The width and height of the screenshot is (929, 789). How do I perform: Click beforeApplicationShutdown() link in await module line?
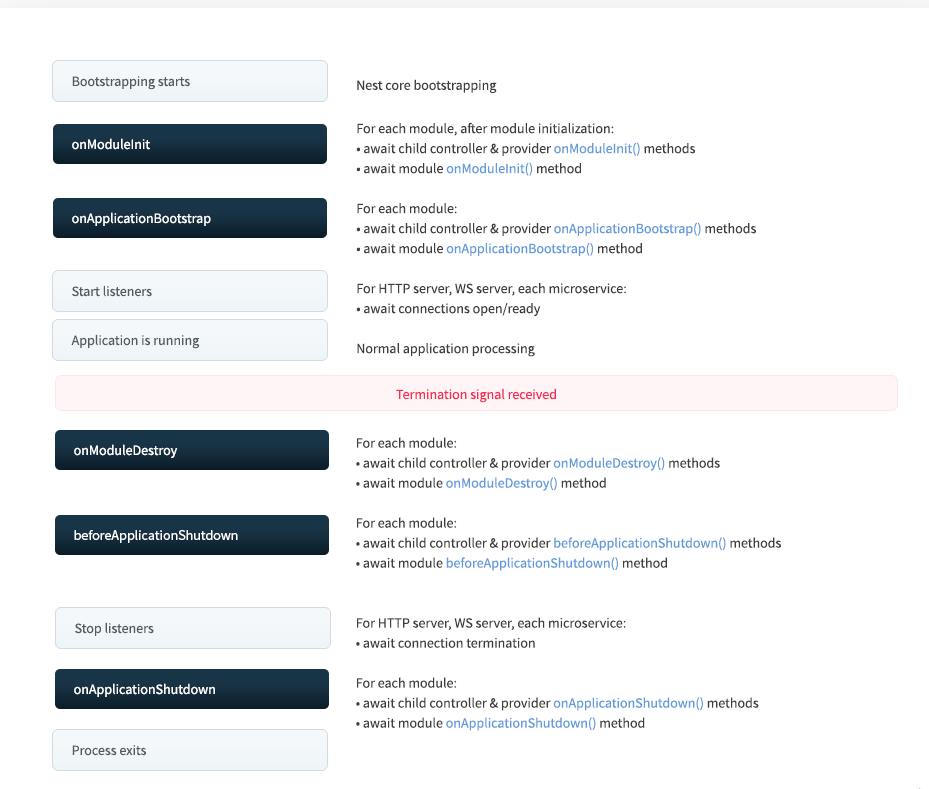coord(532,563)
